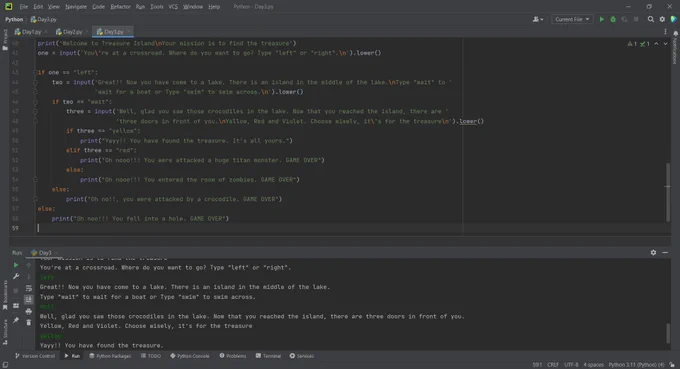Rerun Day3 with the Run panel green arrow
Screen dimensions: 680x369
point(16,265)
